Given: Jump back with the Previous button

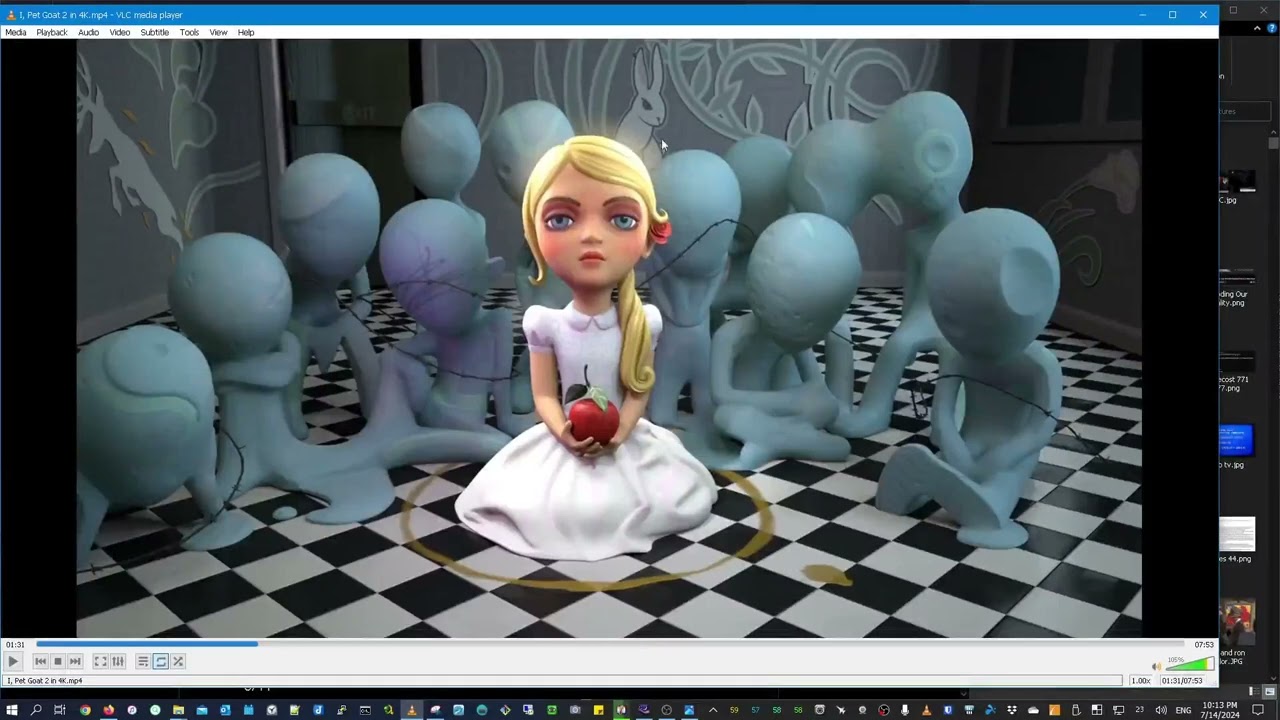Looking at the screenshot, I should 40,661.
